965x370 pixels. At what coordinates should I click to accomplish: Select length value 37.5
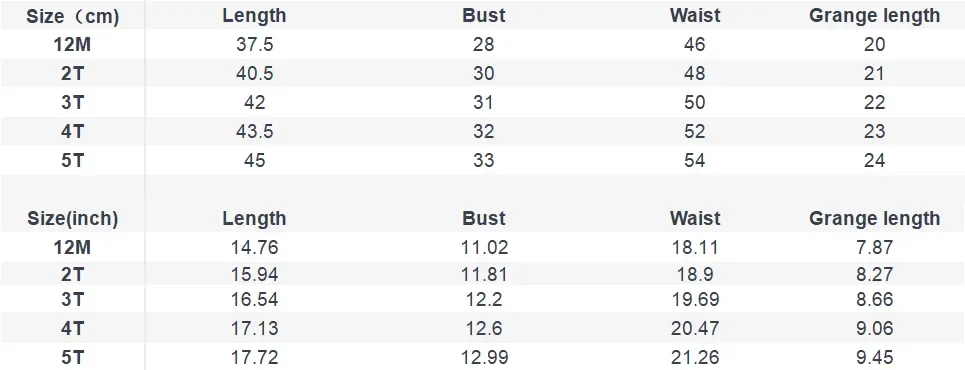(x=254, y=44)
